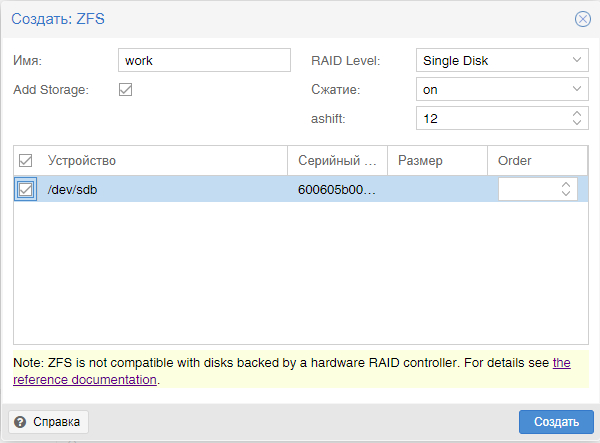Expand the Сжатие compression dropdown

click(x=577, y=89)
